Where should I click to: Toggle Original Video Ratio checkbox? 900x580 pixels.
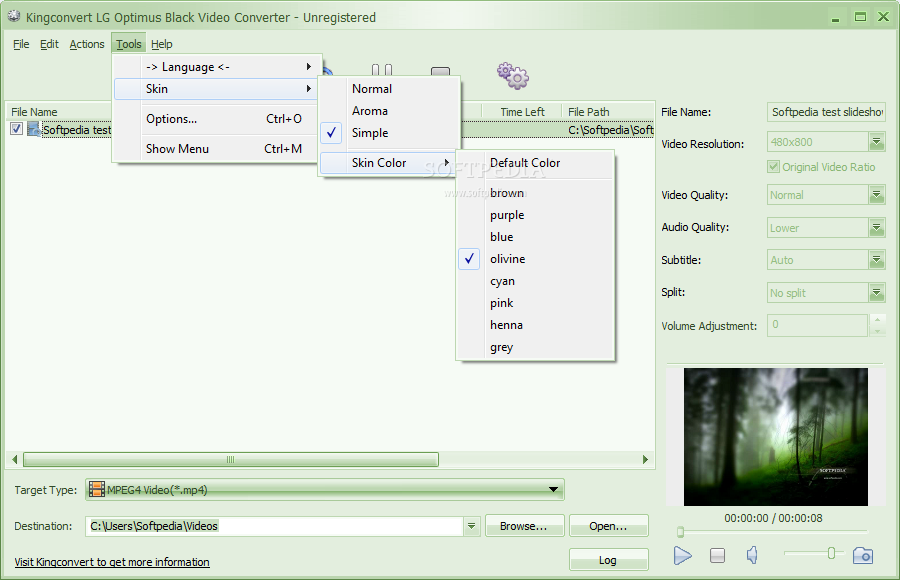tap(773, 167)
